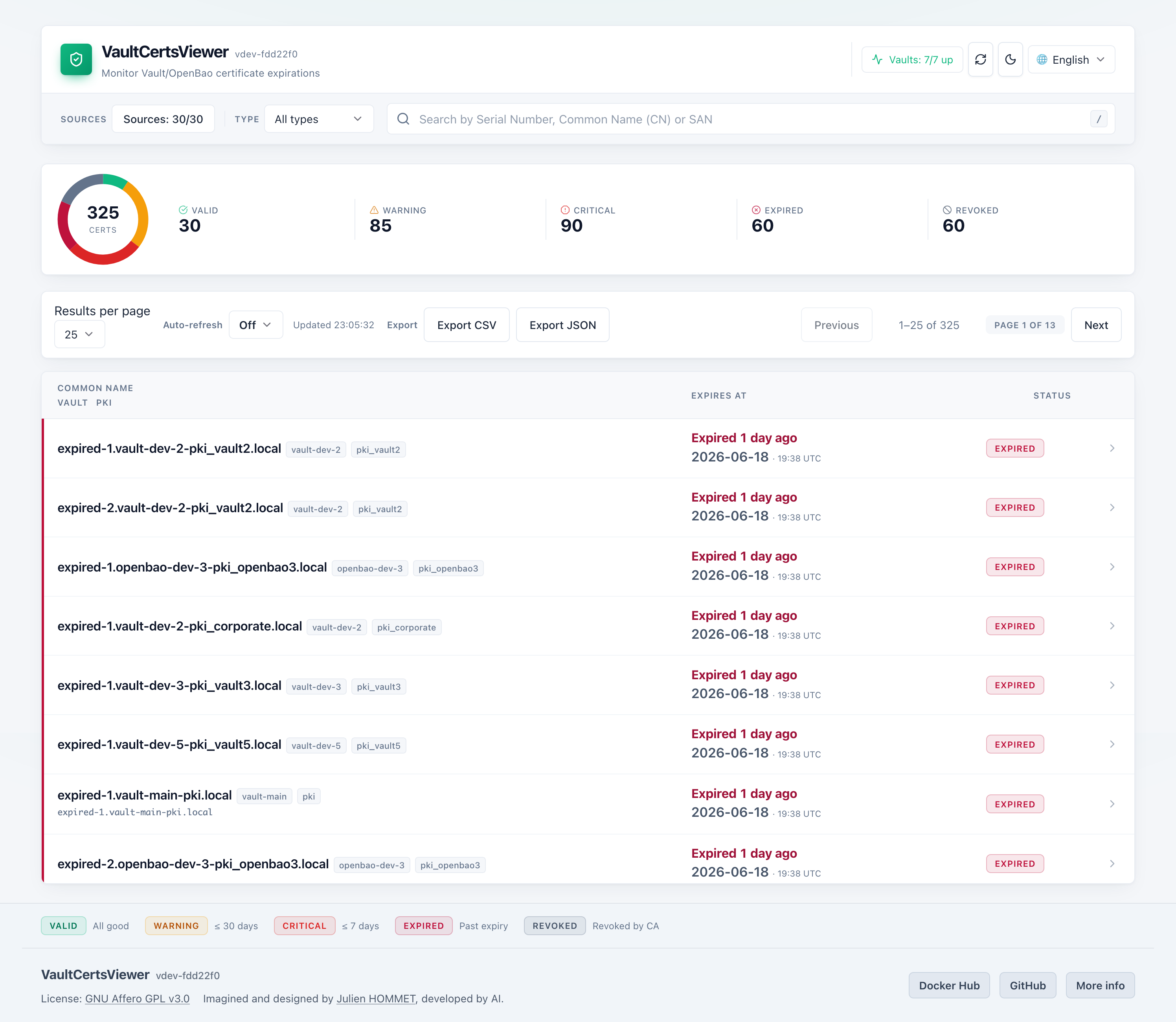Click common name expired-1.vault-dev-5-pki_vault5.local
Viewport: 1176px width, 1022px height.
click(169, 744)
